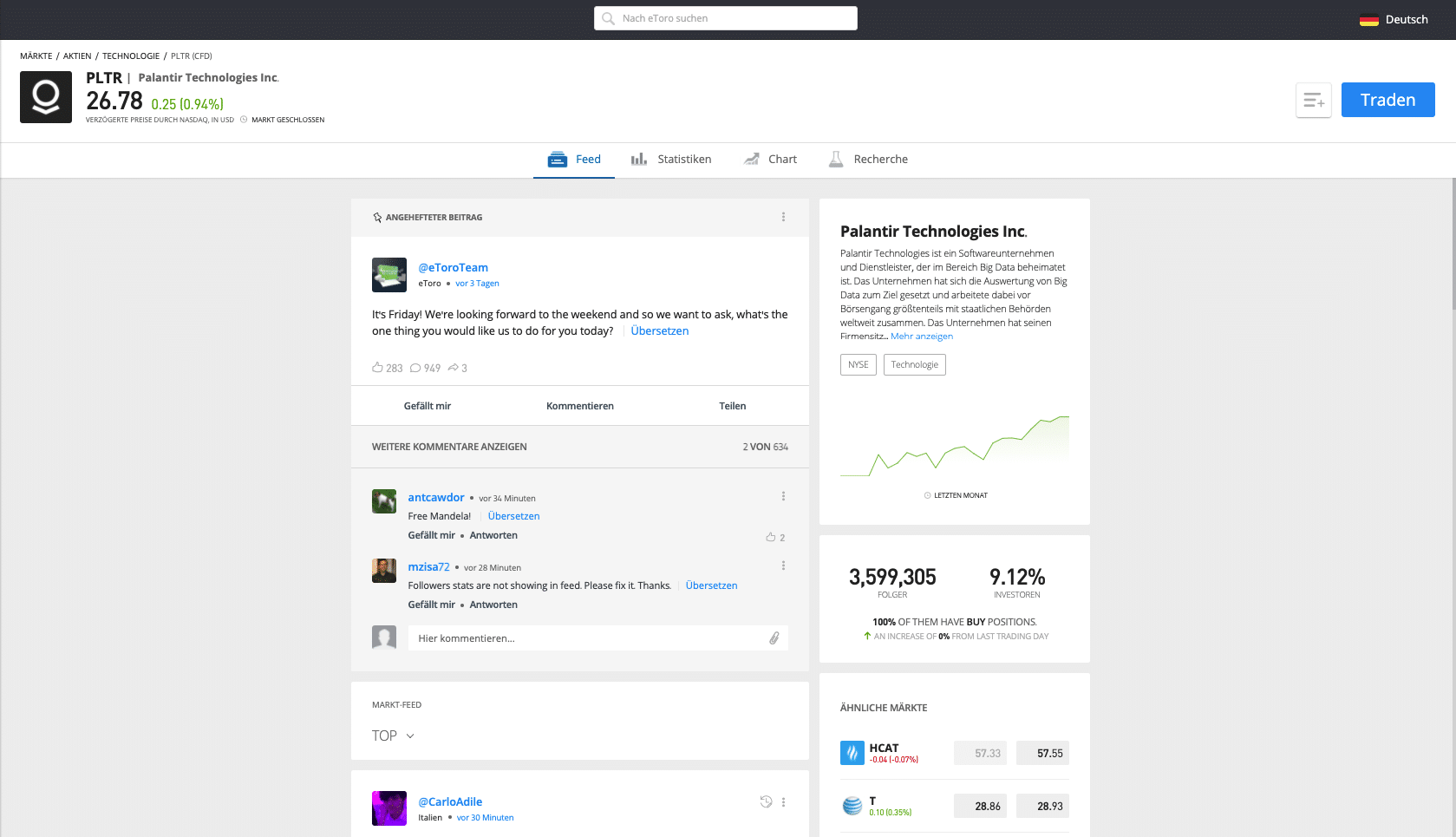The height and width of the screenshot is (837, 1456).
Task: Click the Traden button
Action: (1387, 100)
